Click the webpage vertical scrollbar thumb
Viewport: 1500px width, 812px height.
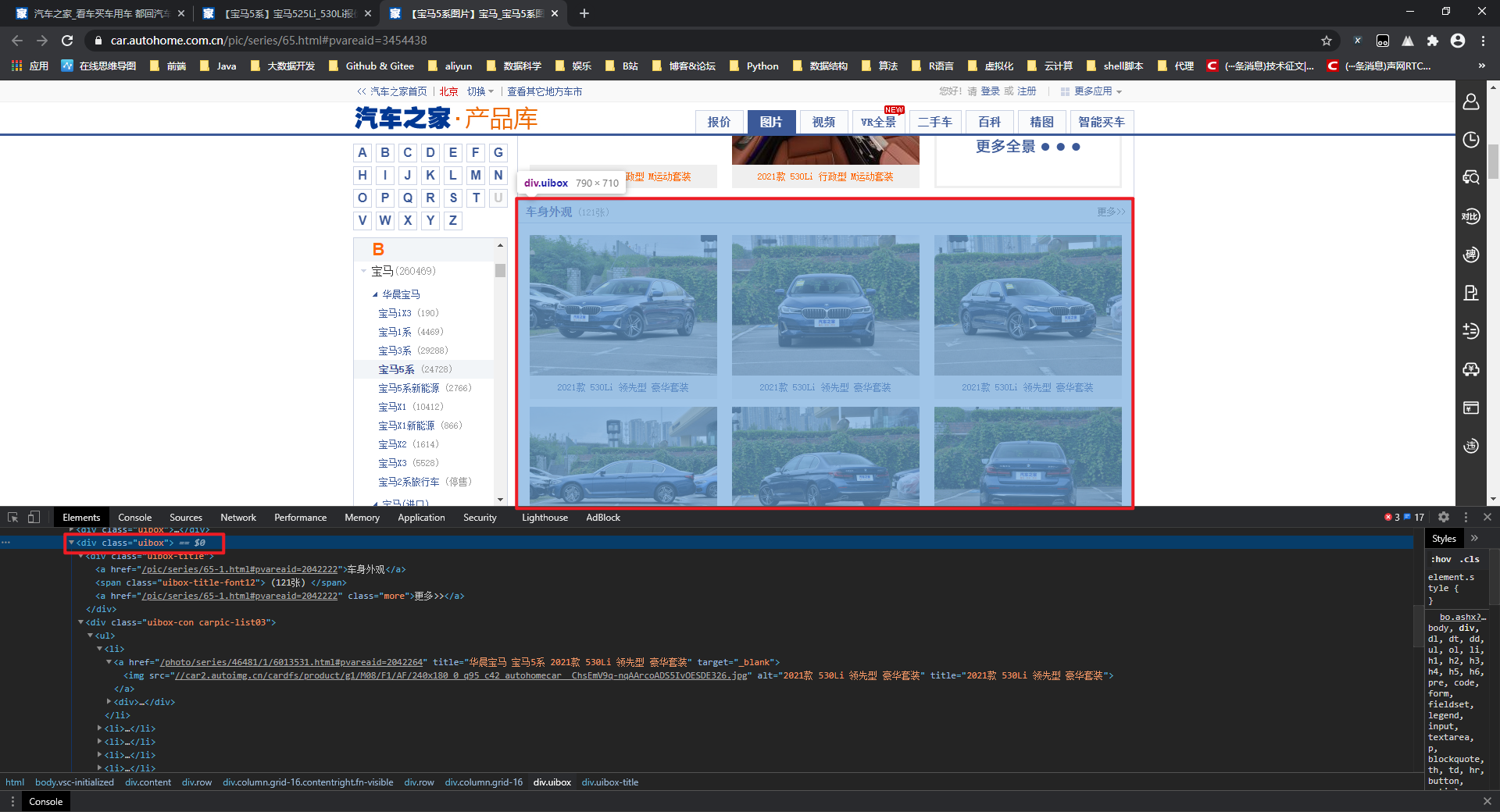tap(1493, 162)
